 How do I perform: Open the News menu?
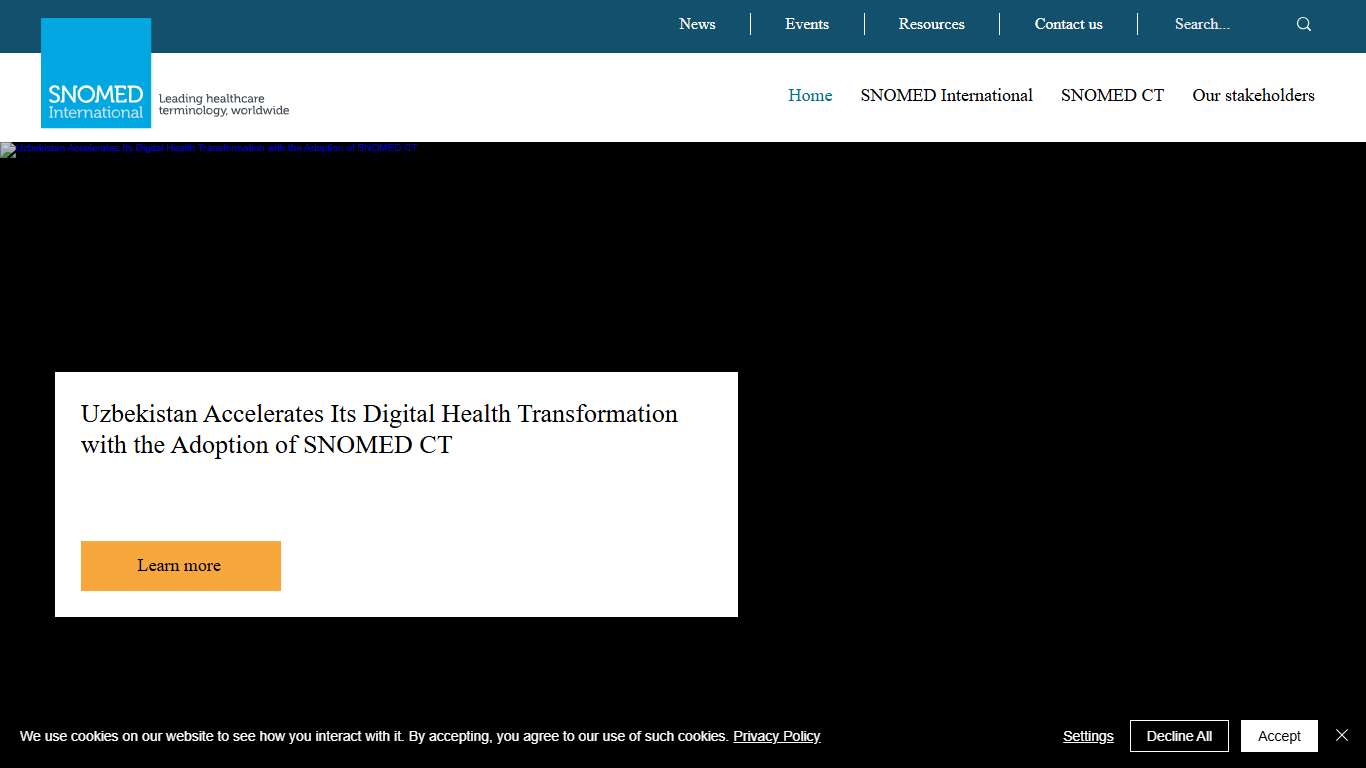[x=697, y=24]
